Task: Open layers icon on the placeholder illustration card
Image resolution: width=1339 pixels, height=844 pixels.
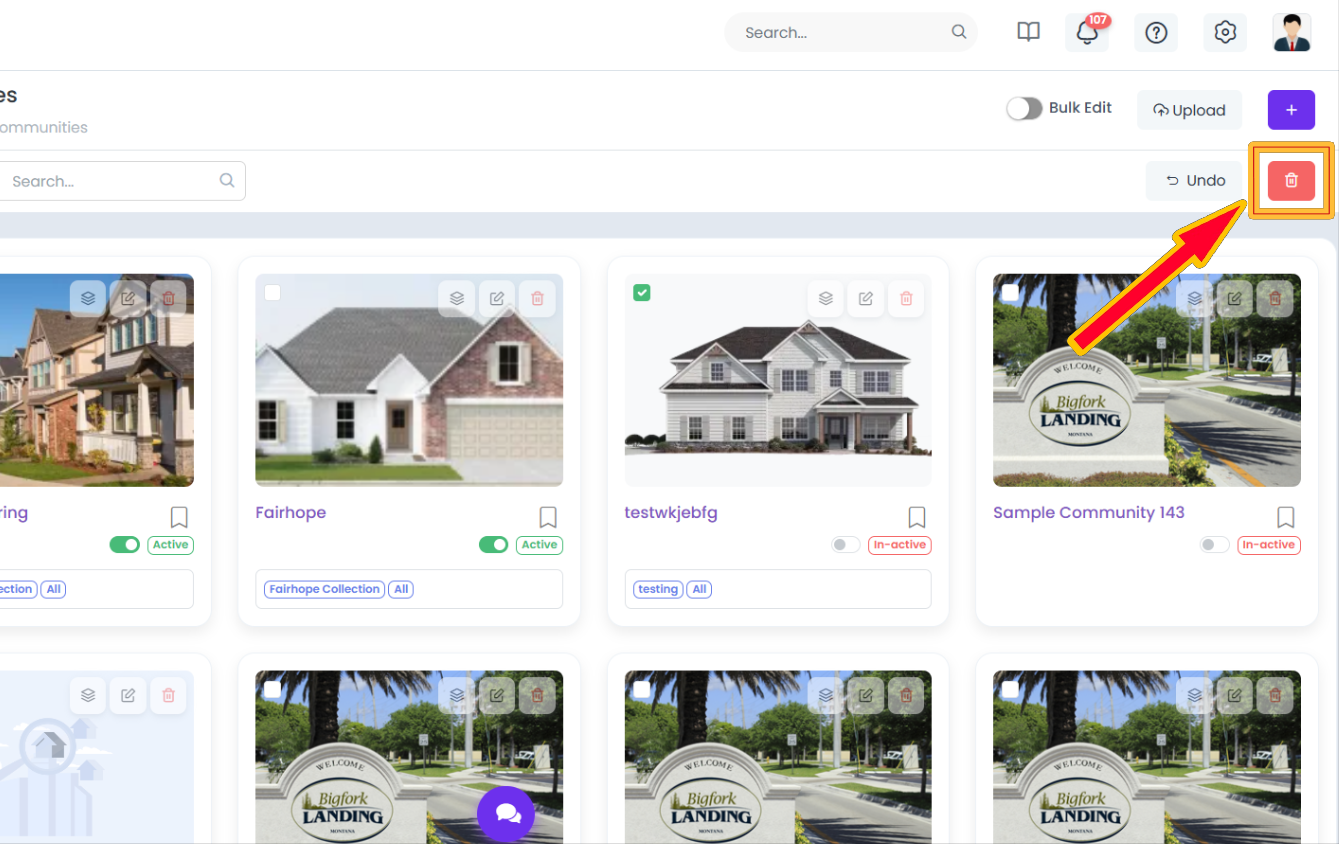Action: click(x=88, y=695)
